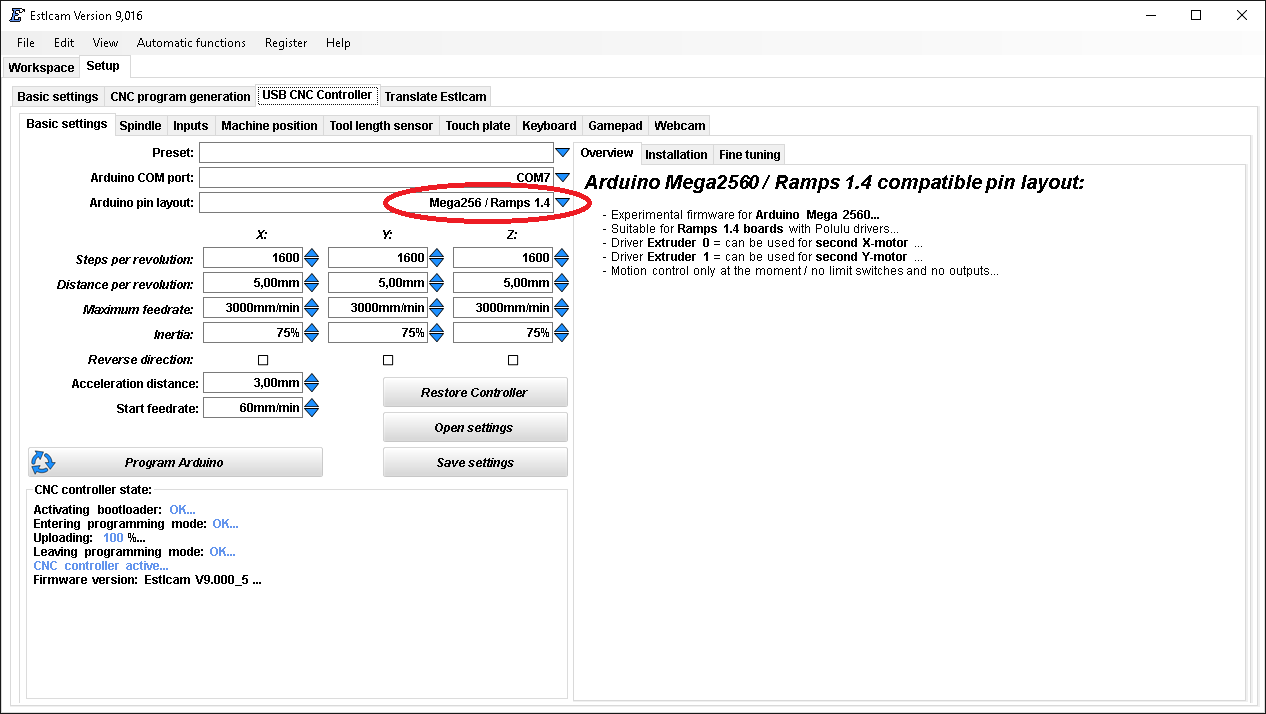This screenshot has width=1266, height=714.
Task: Enable Reverse direction for Z axis
Action: pyautogui.click(x=513, y=360)
